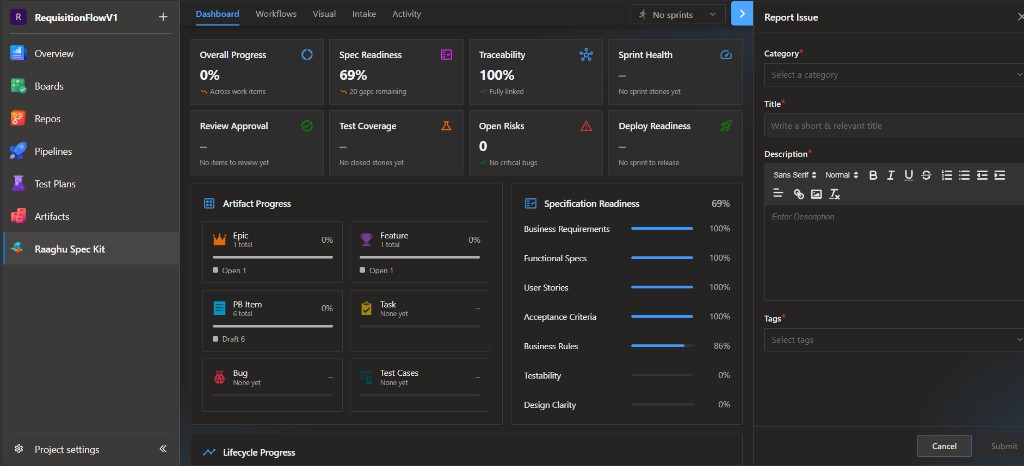Click the blue arrow panel toggle button
Screen dimensions: 1024x466
[742, 14]
